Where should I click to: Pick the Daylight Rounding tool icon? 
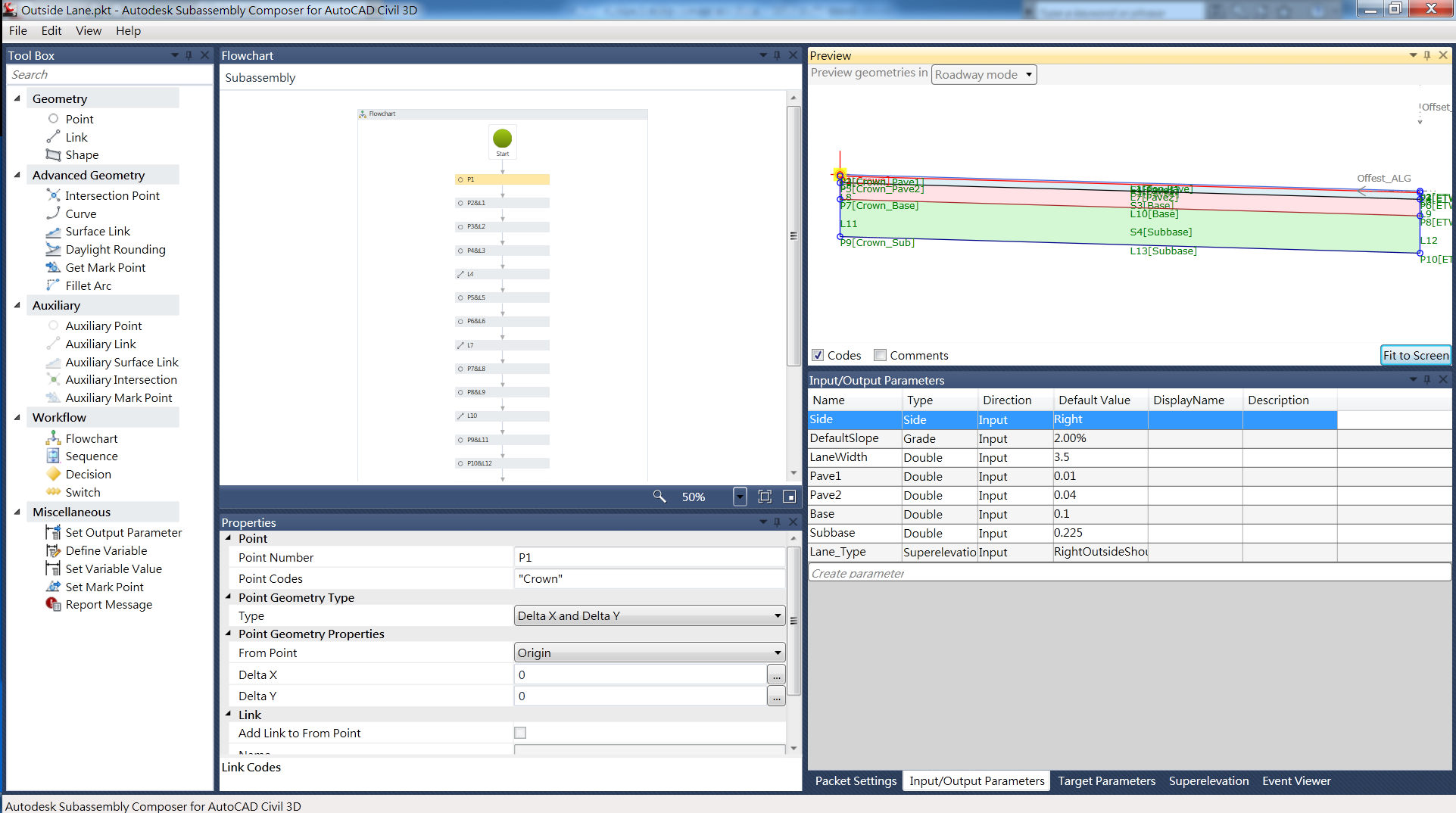tap(53, 249)
